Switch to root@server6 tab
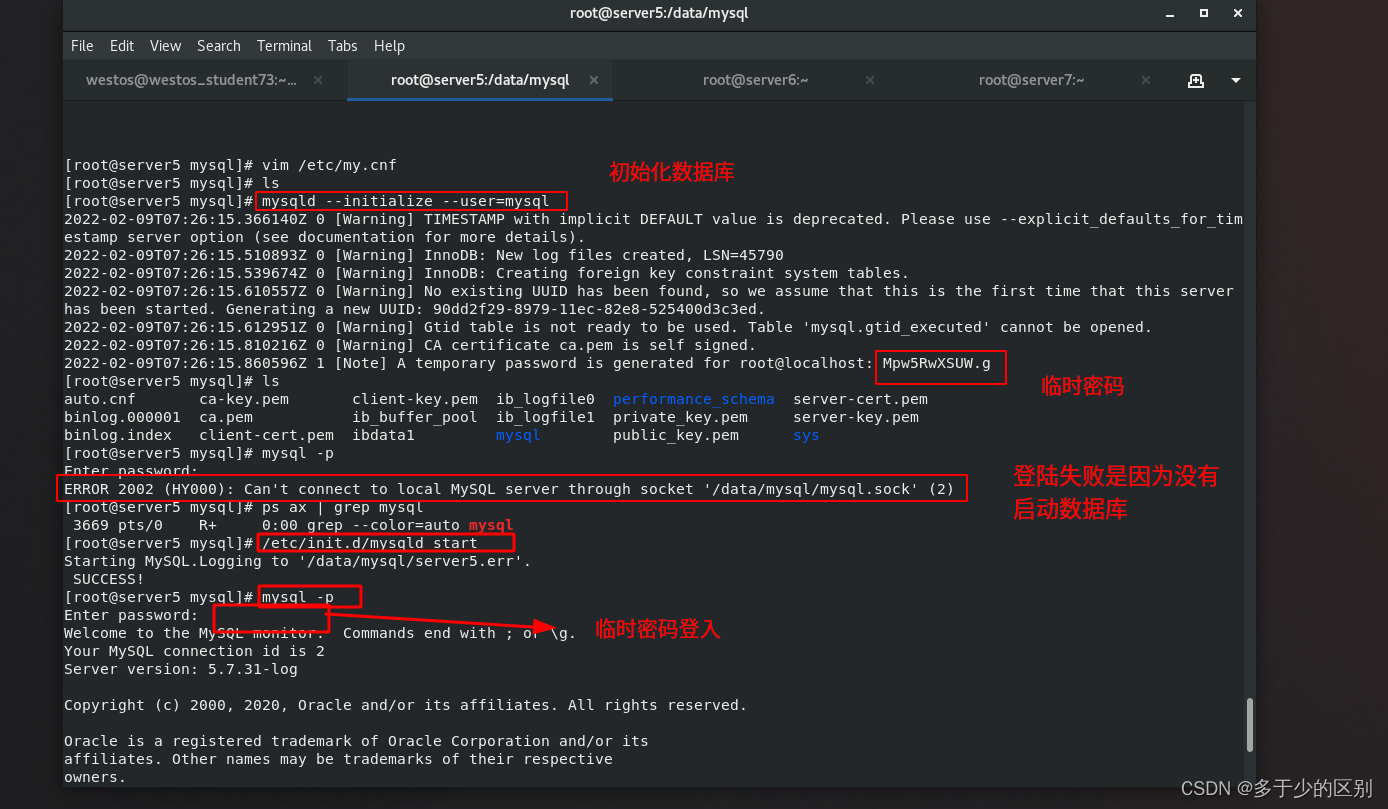Viewport: 1388px width, 809px height. [x=755, y=80]
